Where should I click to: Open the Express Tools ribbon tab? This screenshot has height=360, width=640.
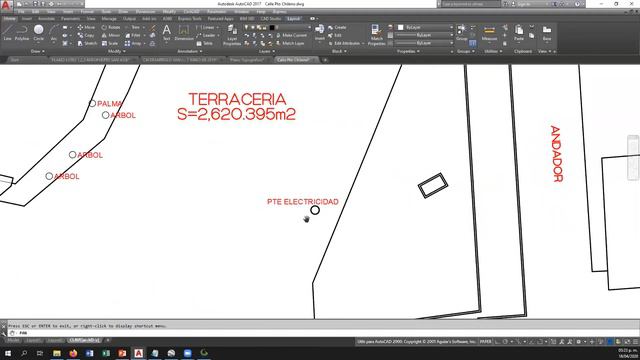click(x=189, y=19)
